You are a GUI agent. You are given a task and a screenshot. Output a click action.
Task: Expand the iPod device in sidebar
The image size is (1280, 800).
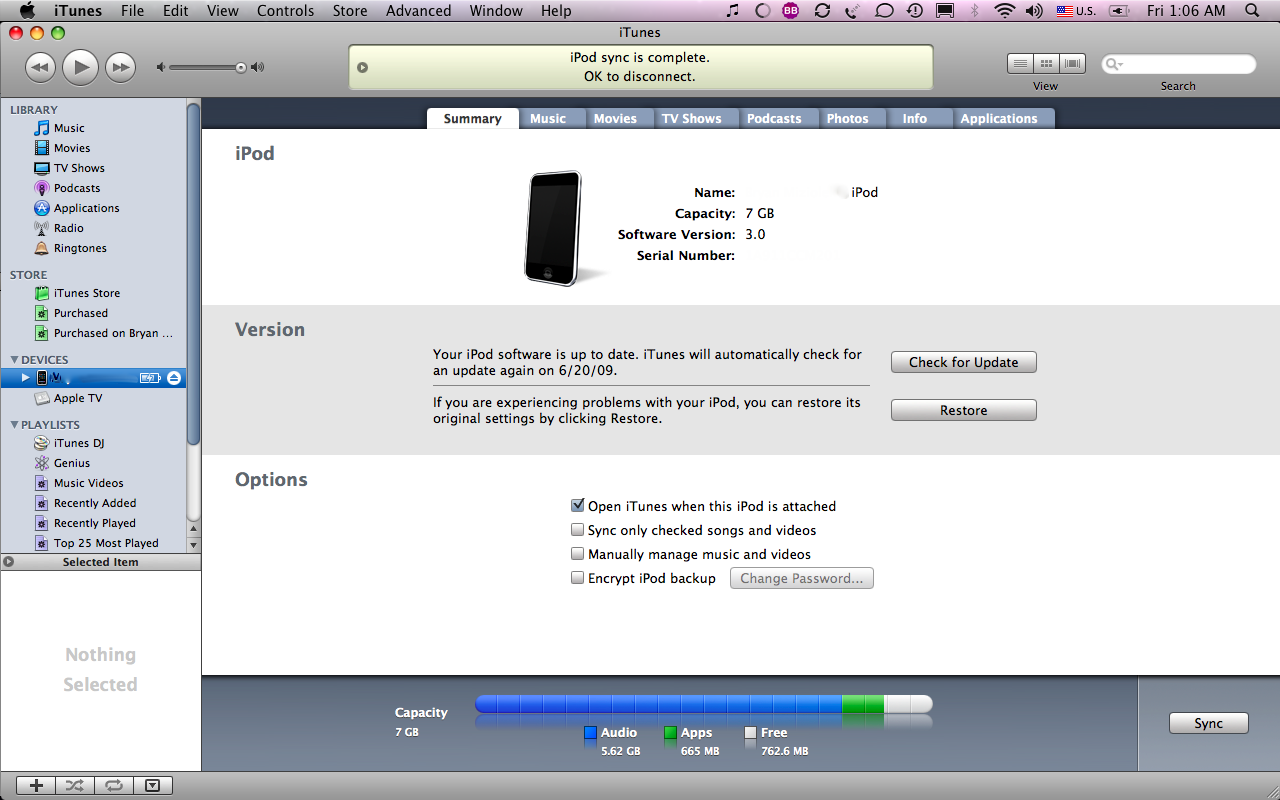[26, 378]
